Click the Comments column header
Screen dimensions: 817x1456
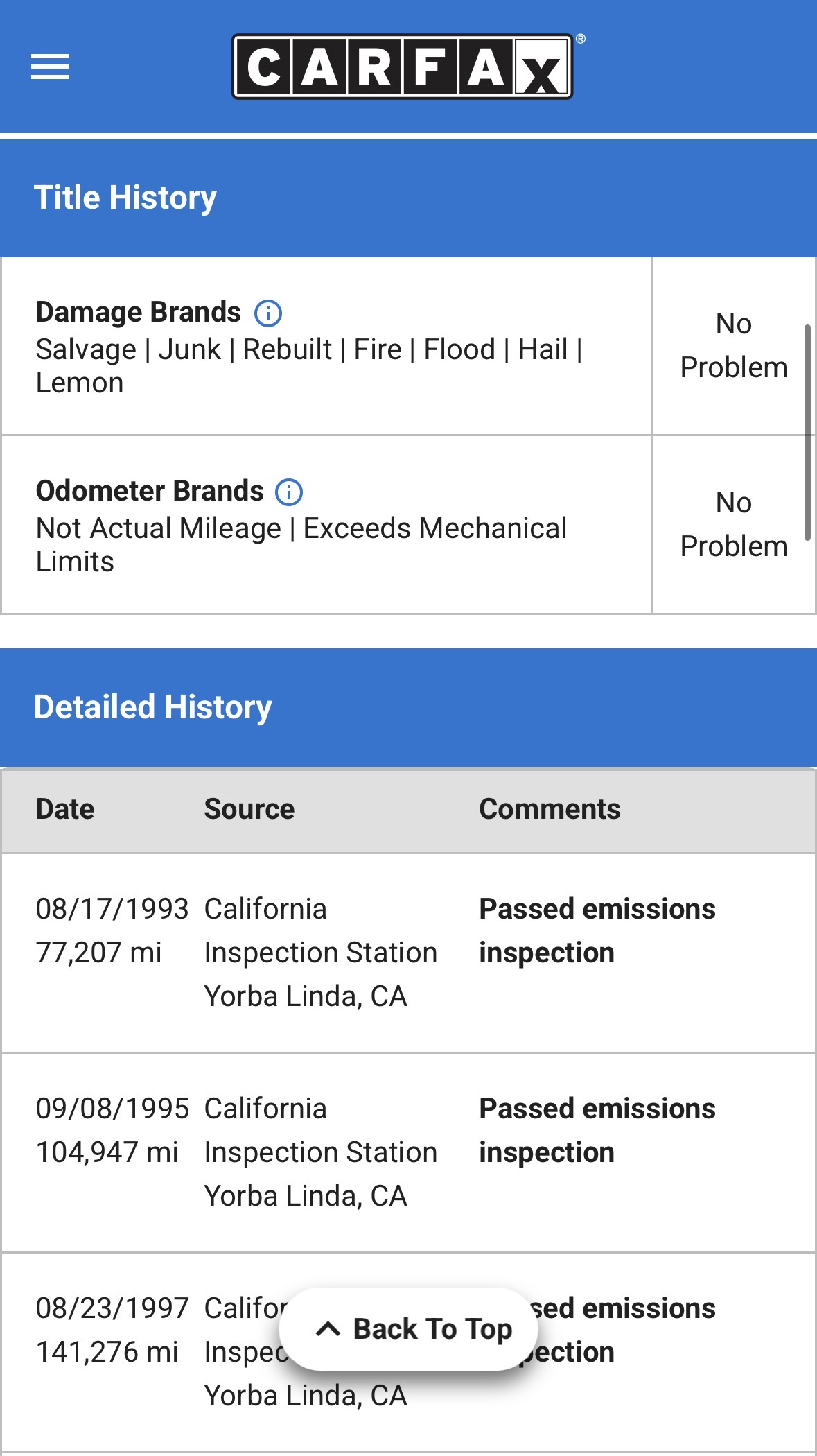coord(550,809)
